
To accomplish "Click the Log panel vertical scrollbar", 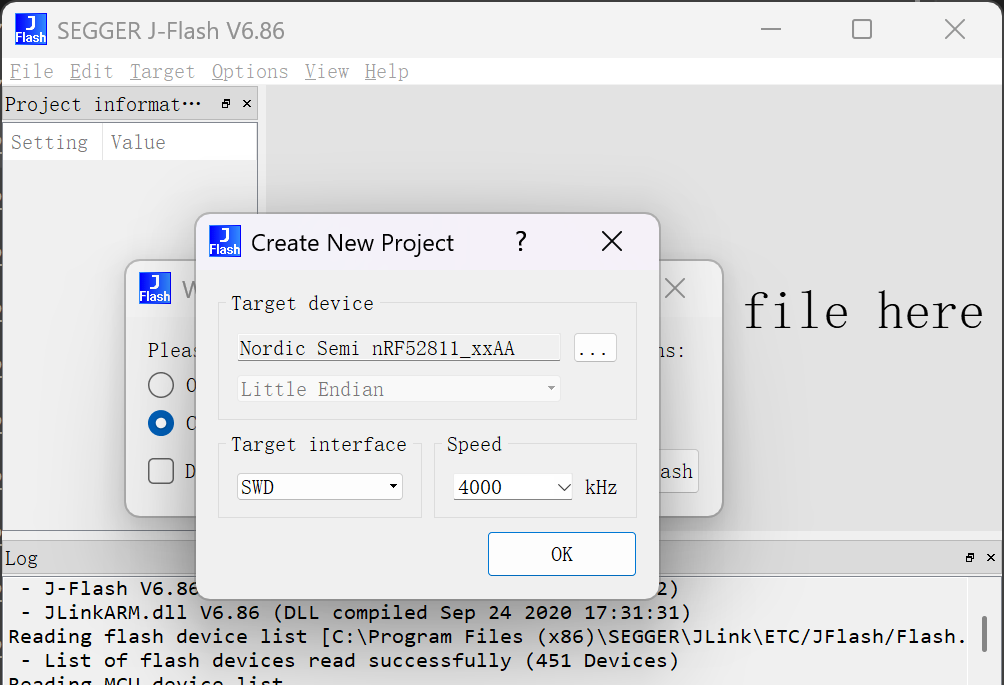I will pyautogui.click(x=984, y=632).
